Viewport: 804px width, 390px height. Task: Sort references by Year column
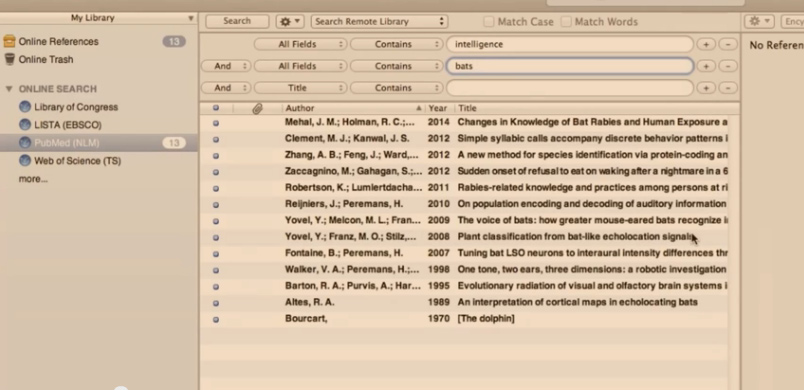(x=438, y=108)
